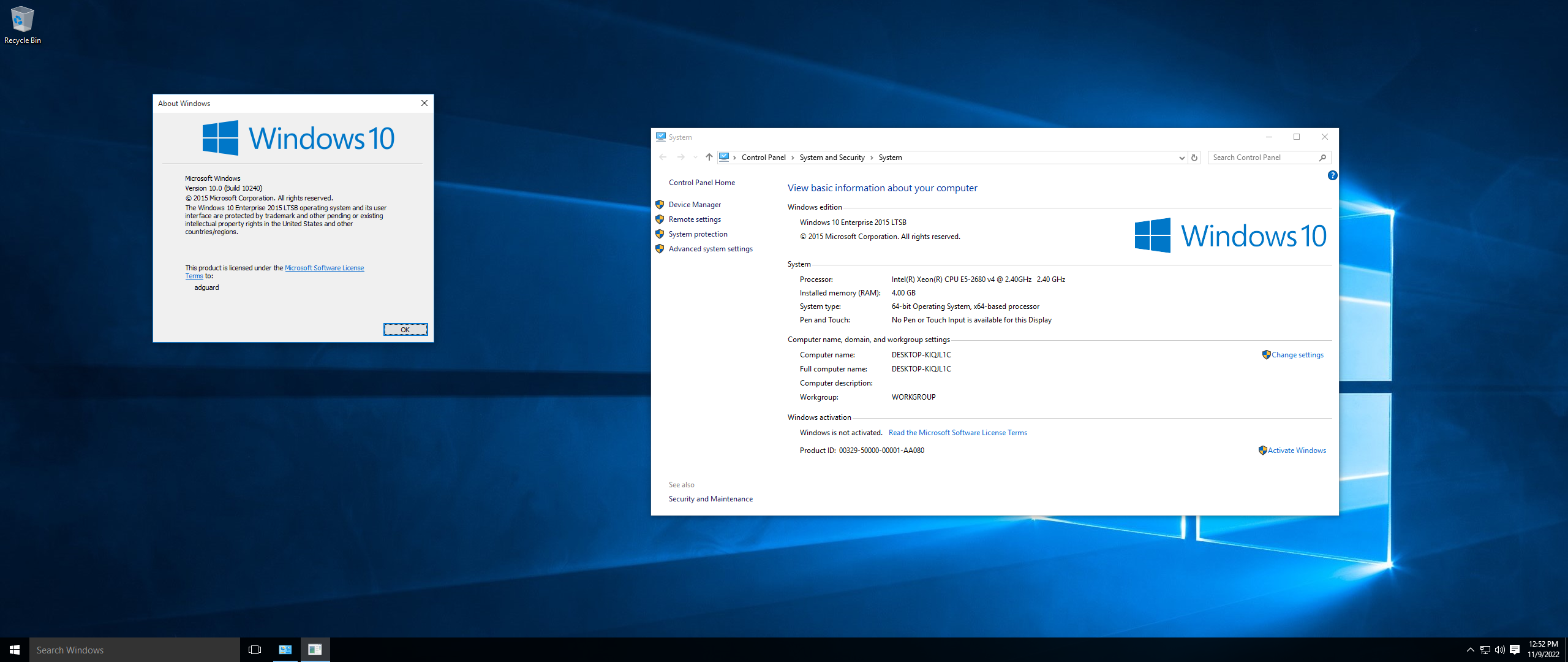This screenshot has width=1568, height=662.
Task: Select the System breadcrumb
Action: [x=890, y=158]
